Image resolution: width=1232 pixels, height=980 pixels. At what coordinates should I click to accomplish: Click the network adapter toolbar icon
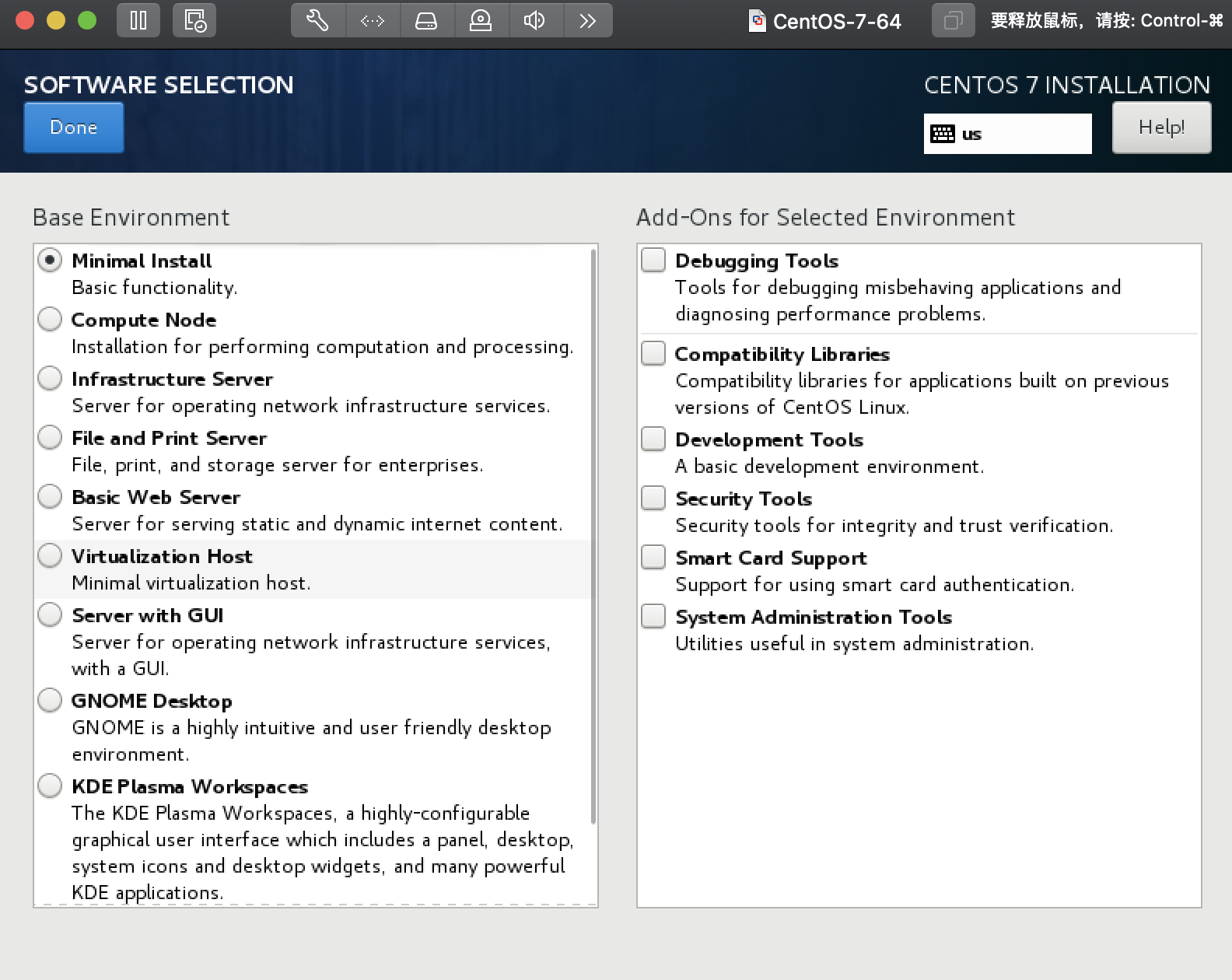373,20
